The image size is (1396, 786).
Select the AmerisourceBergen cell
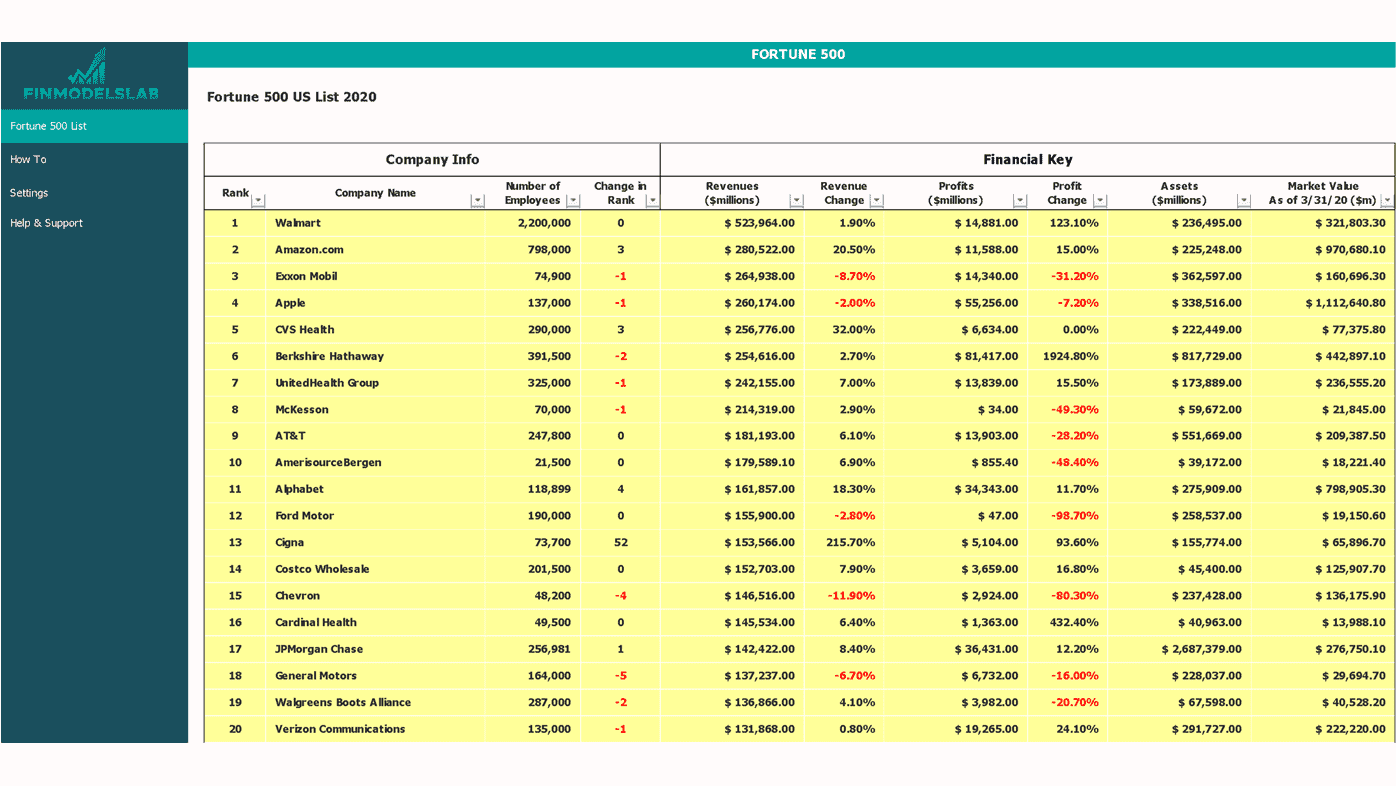pos(375,462)
